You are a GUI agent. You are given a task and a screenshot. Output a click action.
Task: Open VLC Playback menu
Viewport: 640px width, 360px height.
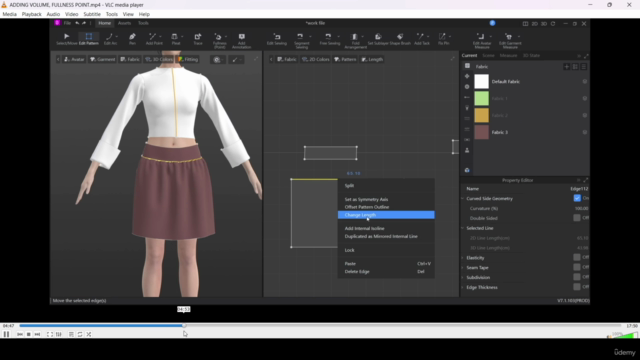[31, 14]
